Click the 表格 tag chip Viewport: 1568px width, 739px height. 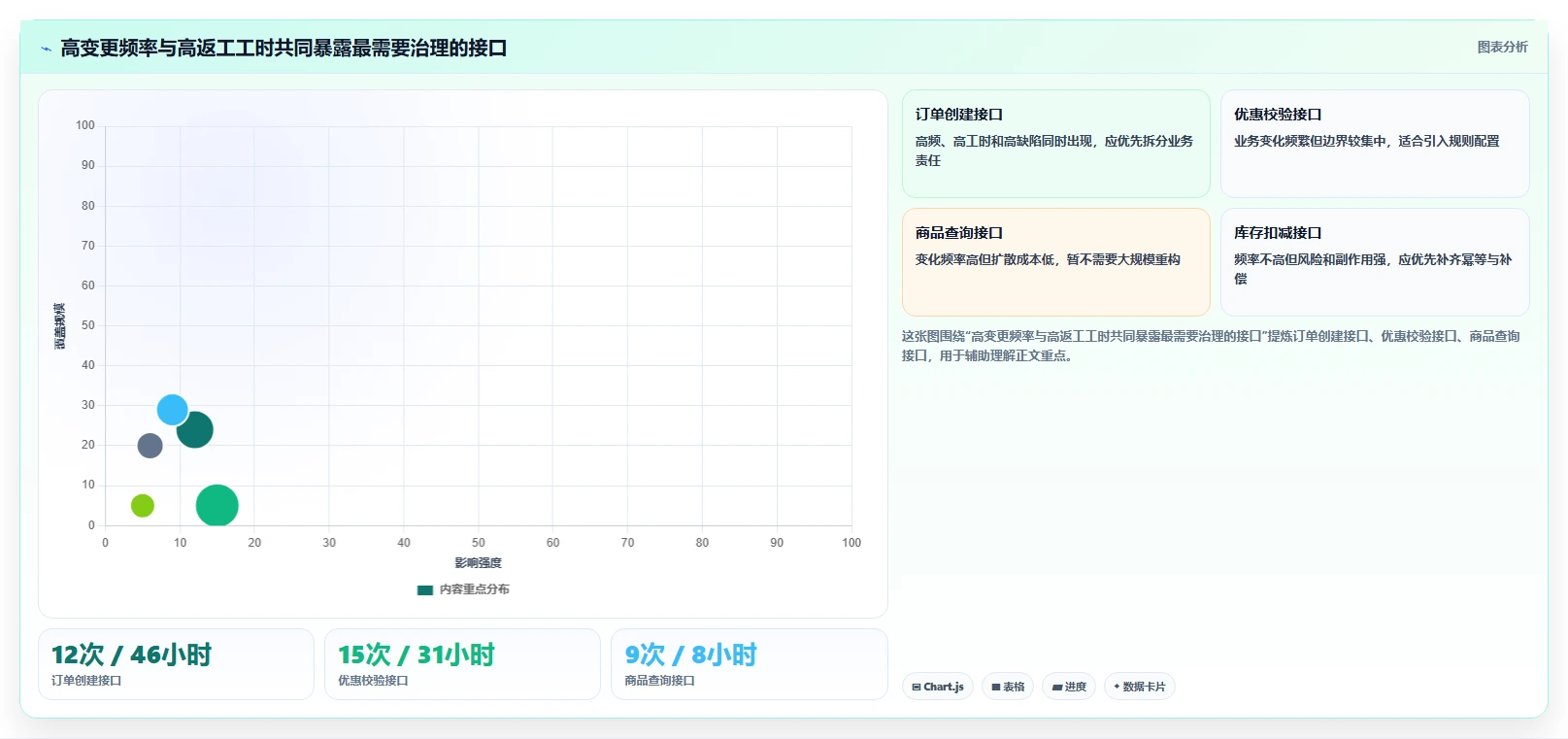(1008, 687)
